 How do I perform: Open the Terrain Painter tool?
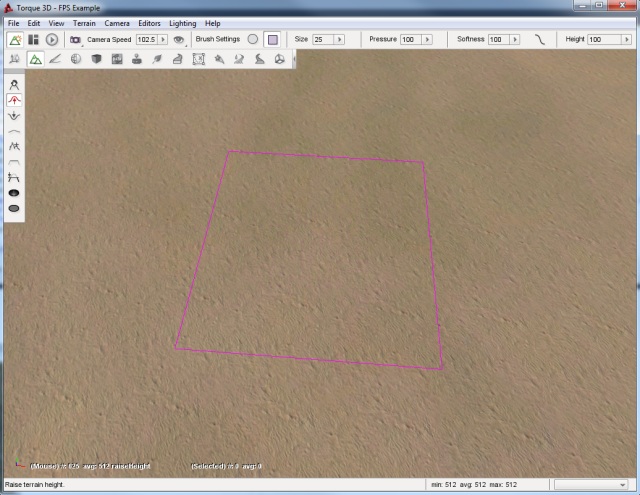click(x=54, y=59)
